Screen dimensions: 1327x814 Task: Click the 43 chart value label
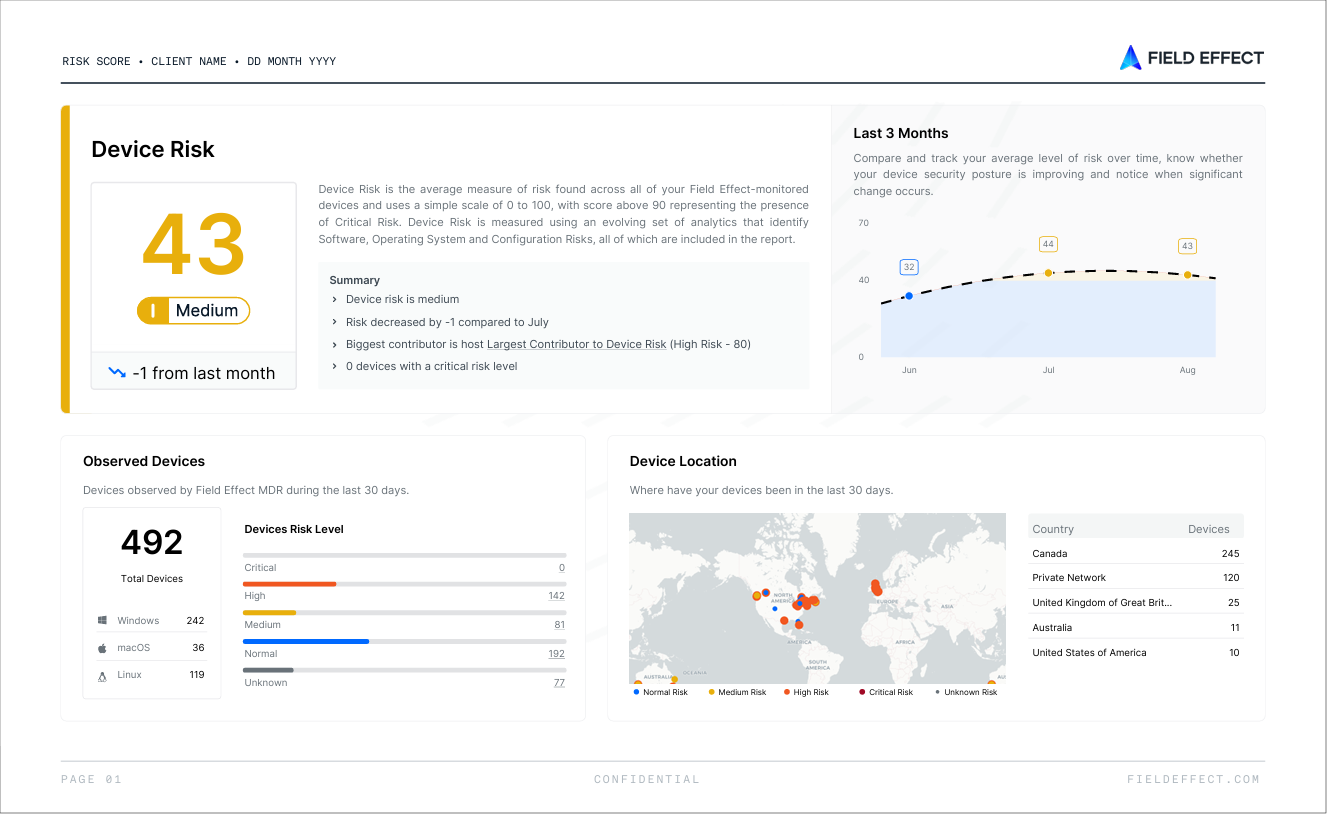pos(1187,246)
